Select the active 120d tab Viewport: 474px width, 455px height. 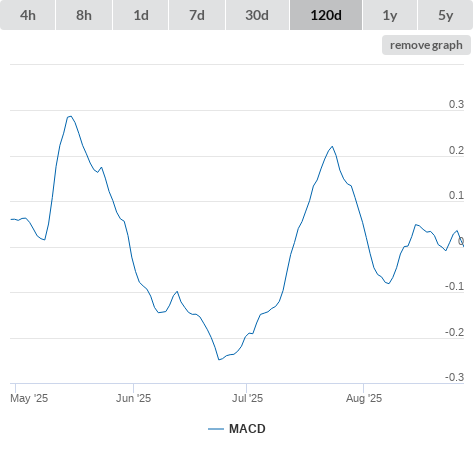click(326, 15)
